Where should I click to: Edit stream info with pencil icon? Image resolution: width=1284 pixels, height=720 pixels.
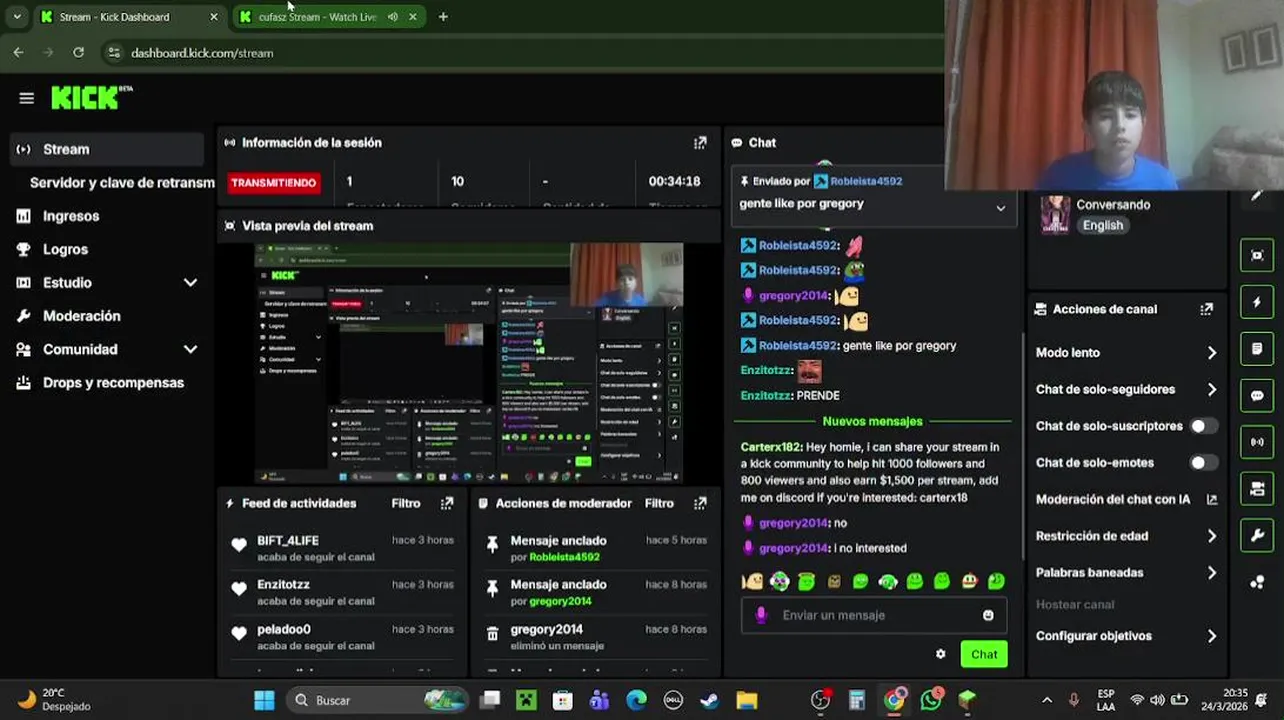point(1257,196)
